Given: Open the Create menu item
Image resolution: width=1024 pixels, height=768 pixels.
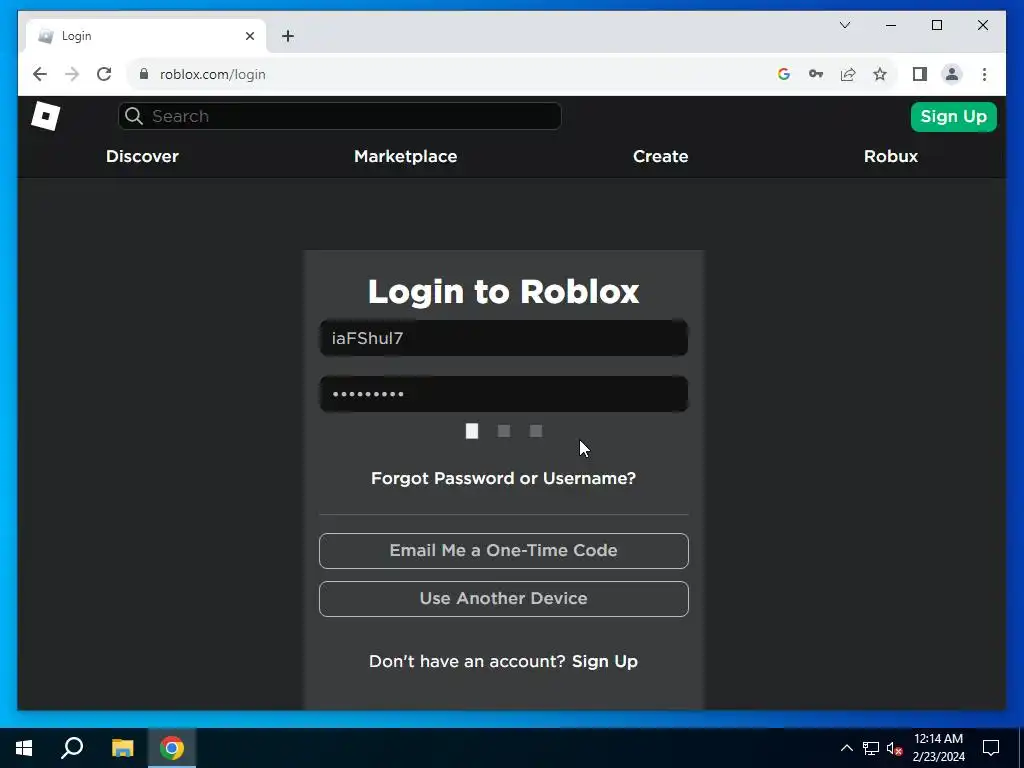Looking at the screenshot, I should [x=660, y=156].
